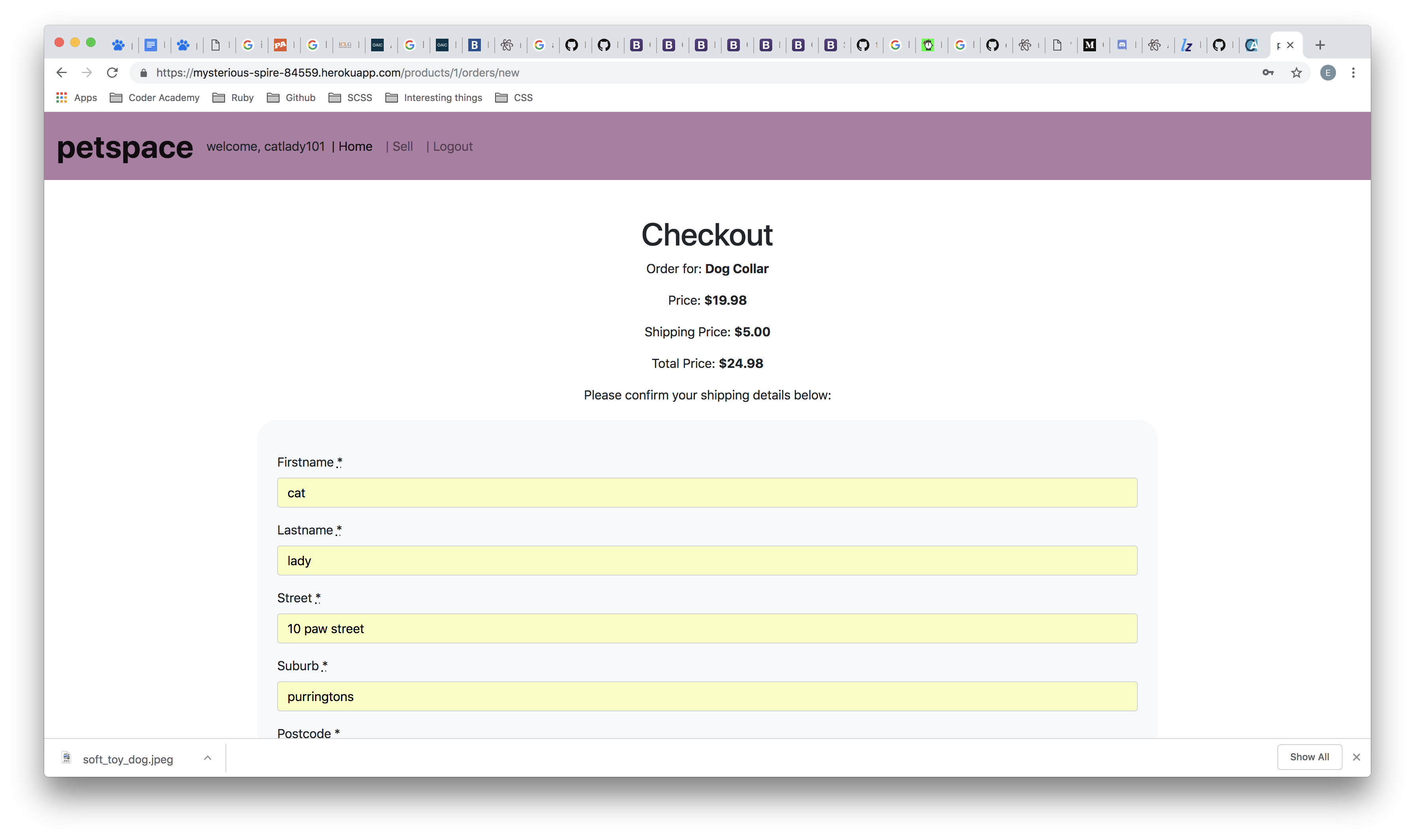Viewport: 1415px width, 840px height.
Task: Click the Street input field
Action: pos(707,628)
